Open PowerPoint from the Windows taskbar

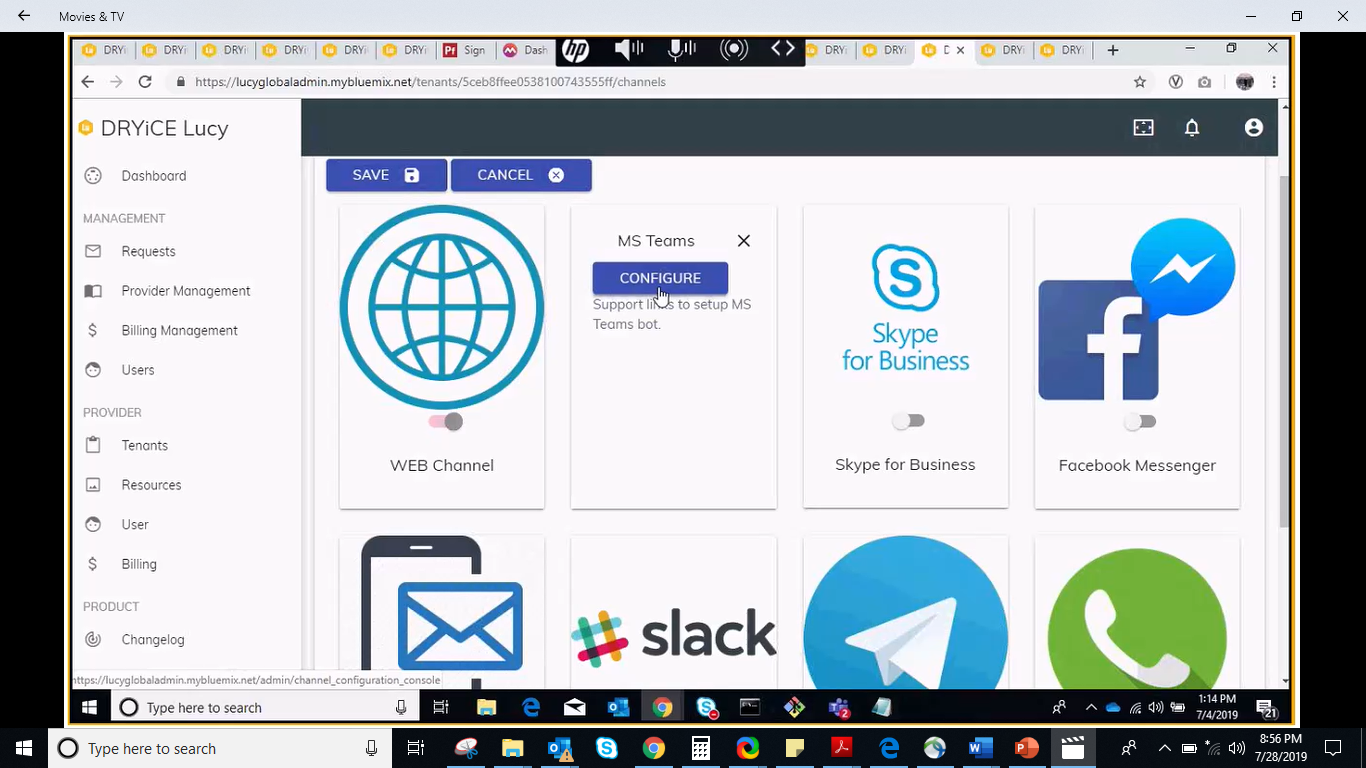tap(1027, 748)
